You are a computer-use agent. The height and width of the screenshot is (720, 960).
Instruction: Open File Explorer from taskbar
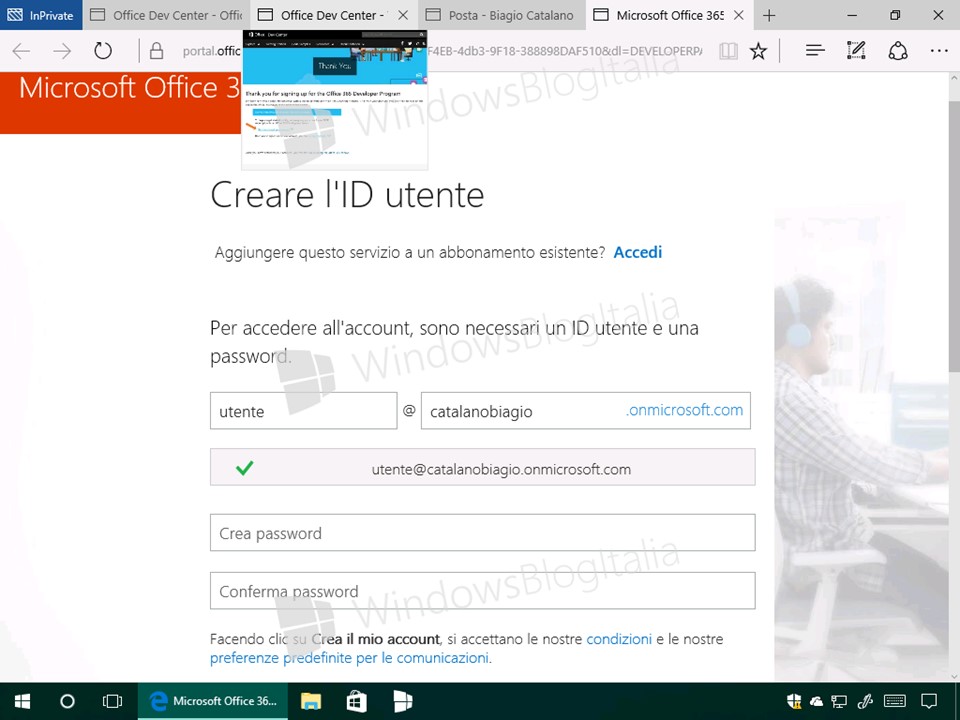pos(311,701)
